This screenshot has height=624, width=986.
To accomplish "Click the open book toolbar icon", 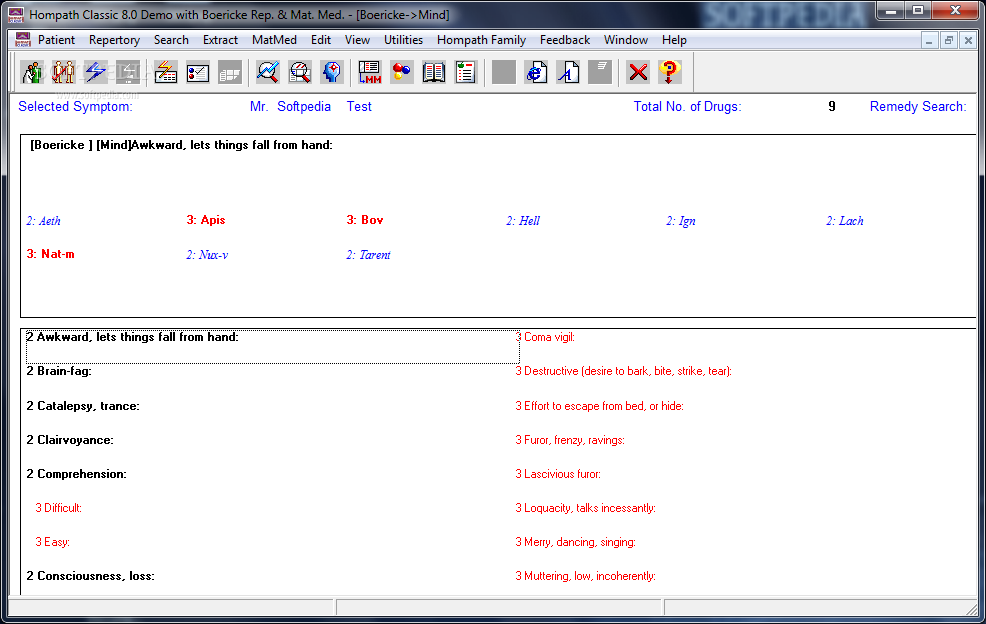I will click(x=434, y=72).
